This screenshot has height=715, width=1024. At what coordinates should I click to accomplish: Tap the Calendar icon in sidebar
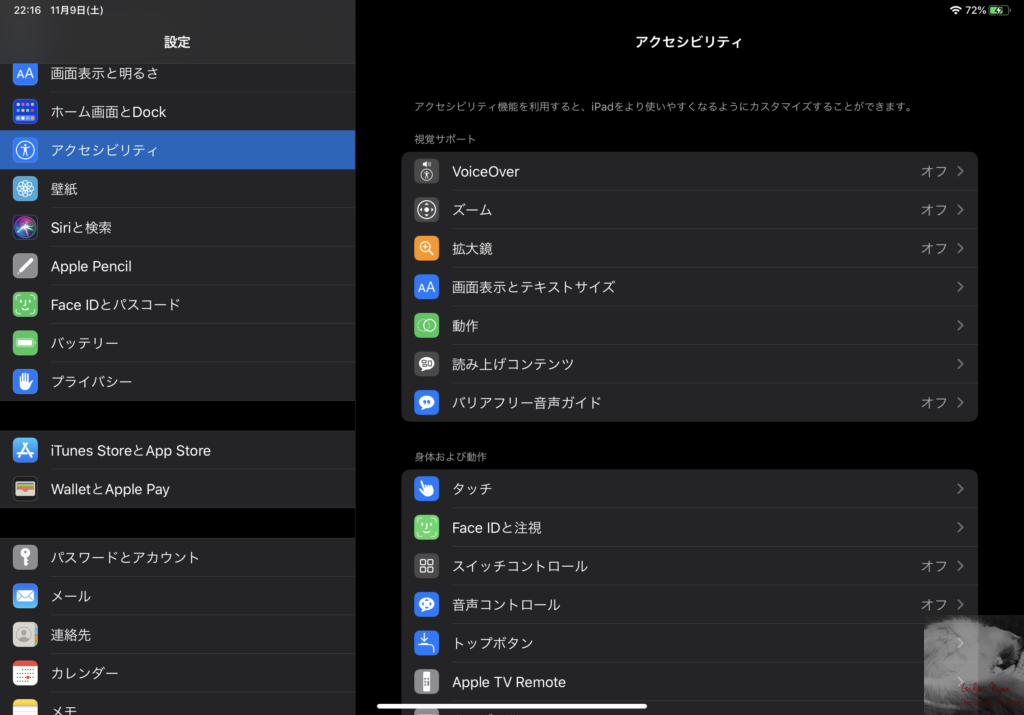coord(25,673)
